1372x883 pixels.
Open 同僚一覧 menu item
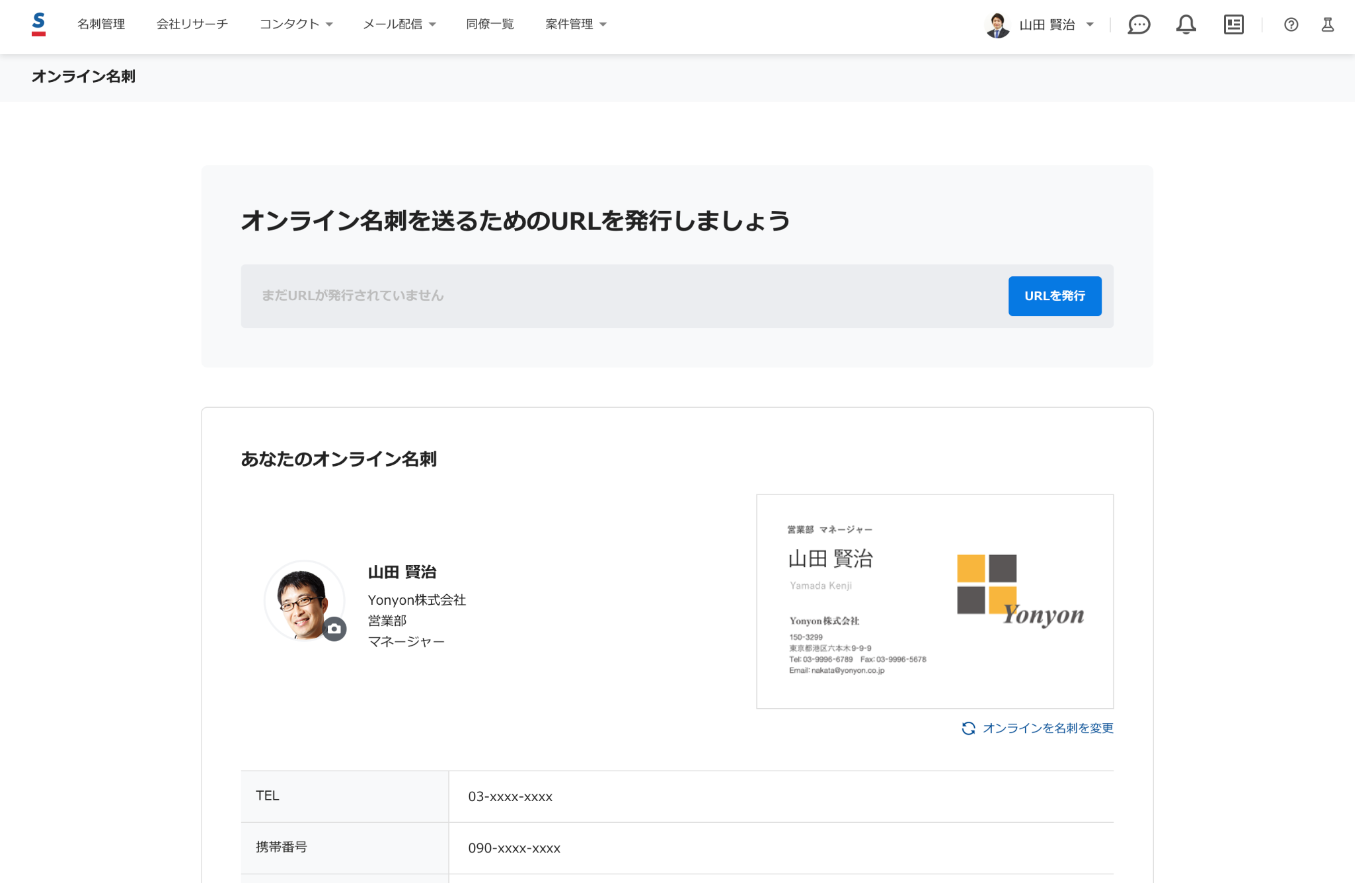(x=490, y=24)
